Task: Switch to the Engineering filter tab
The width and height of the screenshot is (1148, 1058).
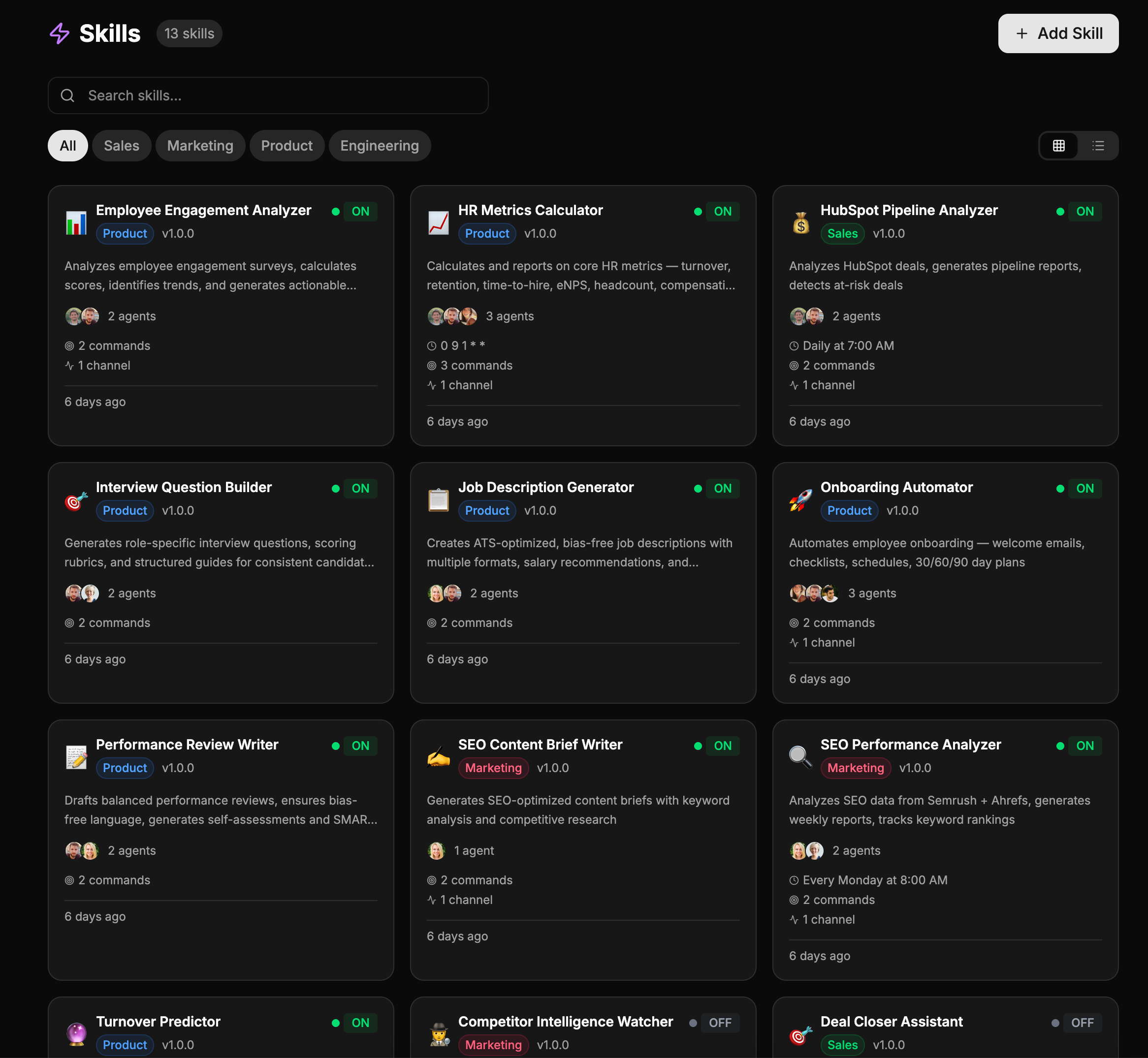Action: tap(379, 146)
